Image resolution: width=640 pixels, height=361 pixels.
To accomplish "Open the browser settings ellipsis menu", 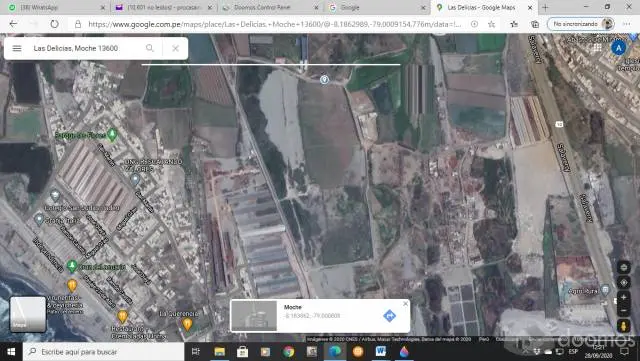I will click(627, 24).
